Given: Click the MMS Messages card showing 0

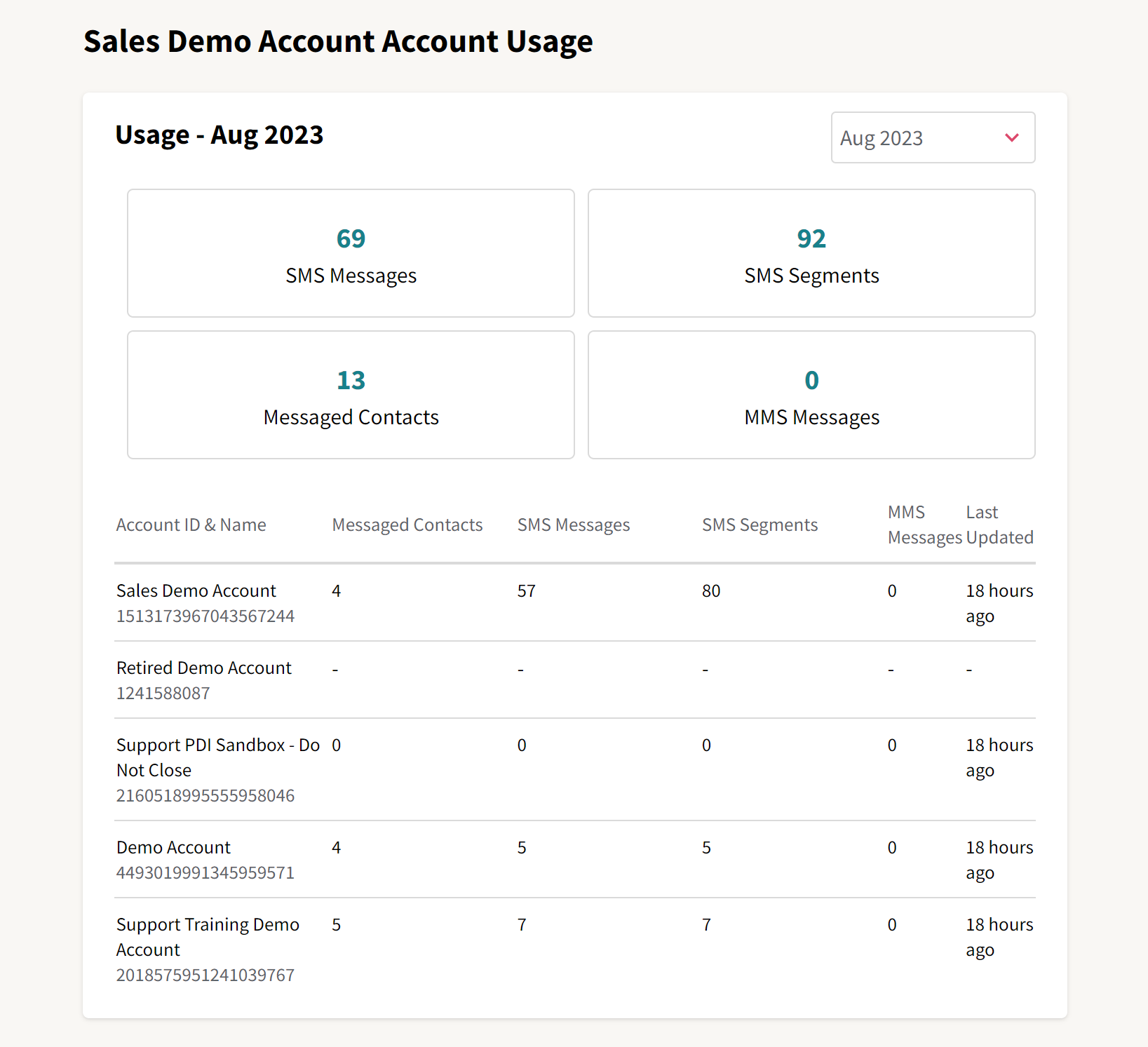Looking at the screenshot, I should pyautogui.click(x=811, y=395).
